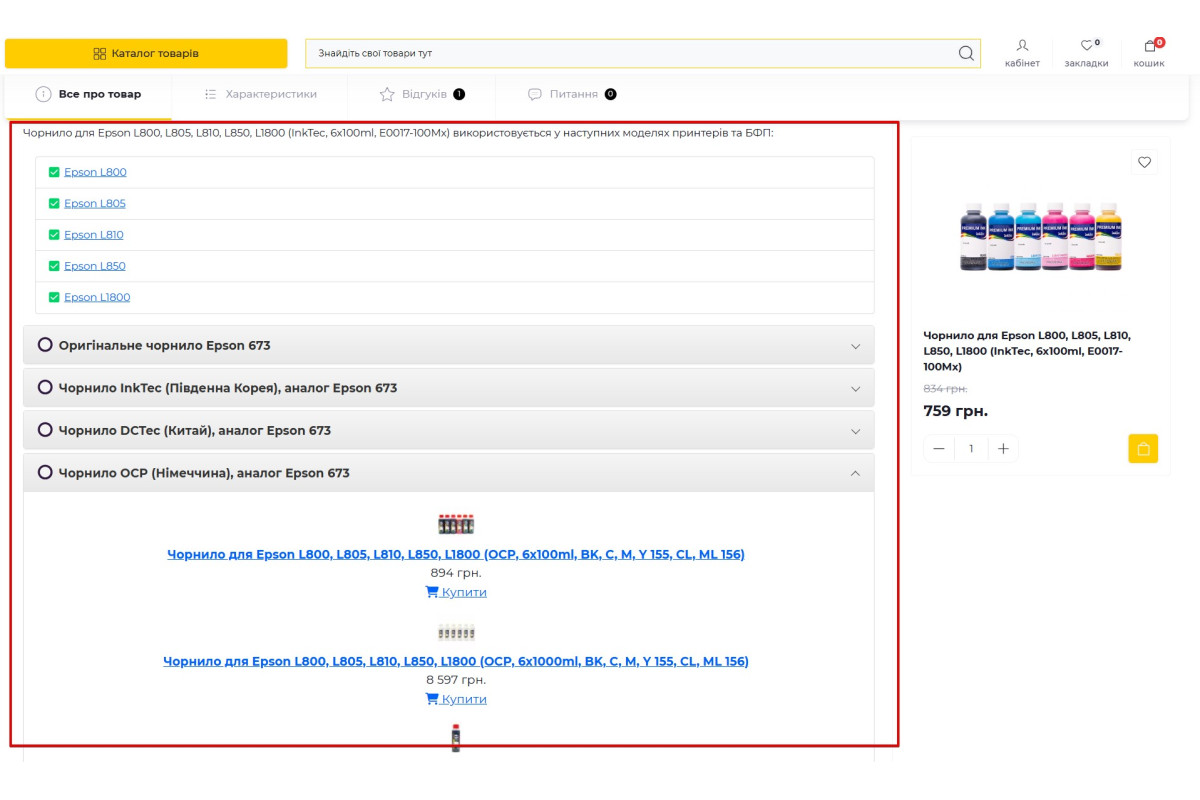Click the Питання counter badge
The height and width of the screenshot is (800, 1200).
point(610,94)
